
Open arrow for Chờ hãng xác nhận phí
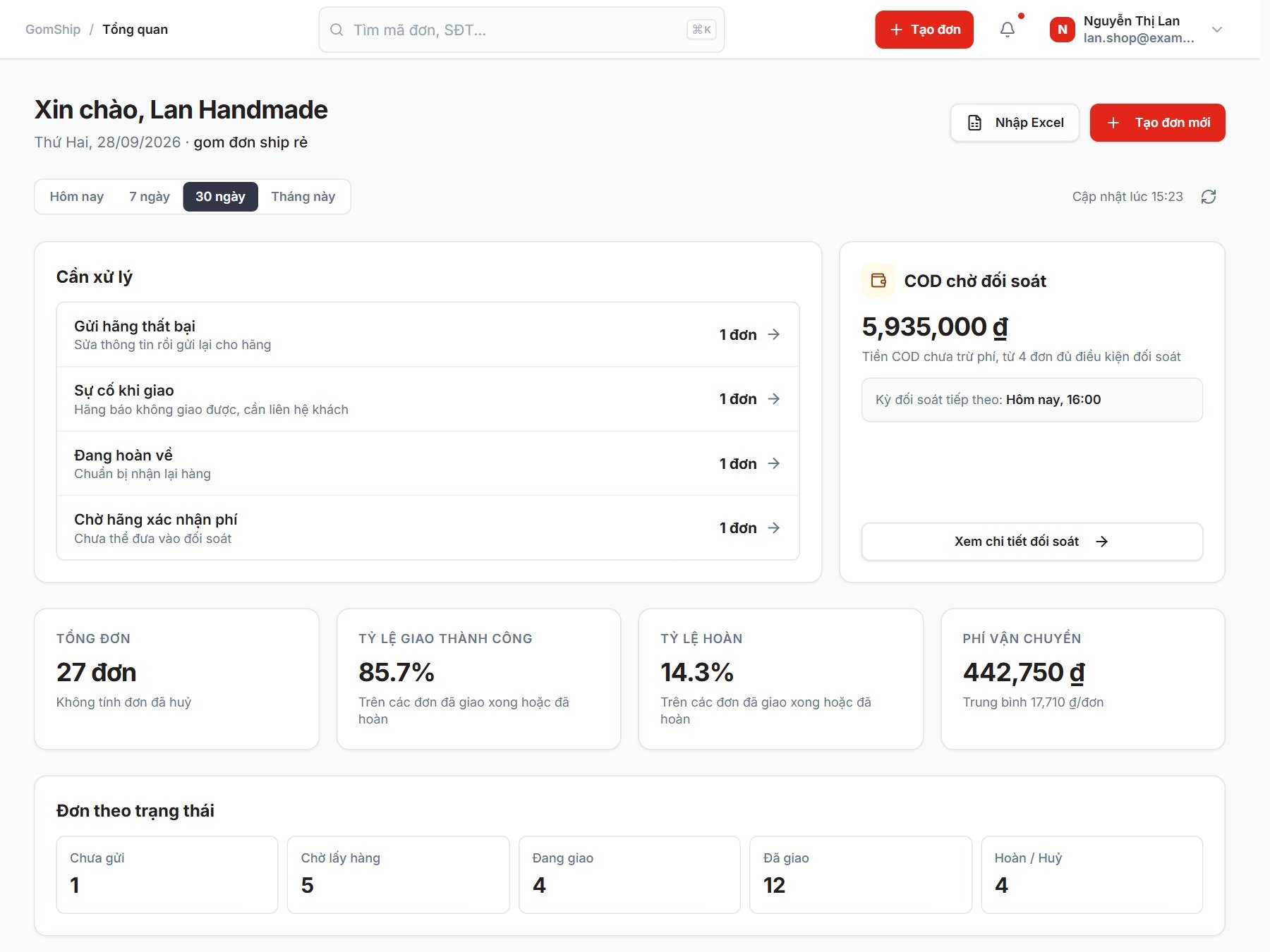pos(774,528)
